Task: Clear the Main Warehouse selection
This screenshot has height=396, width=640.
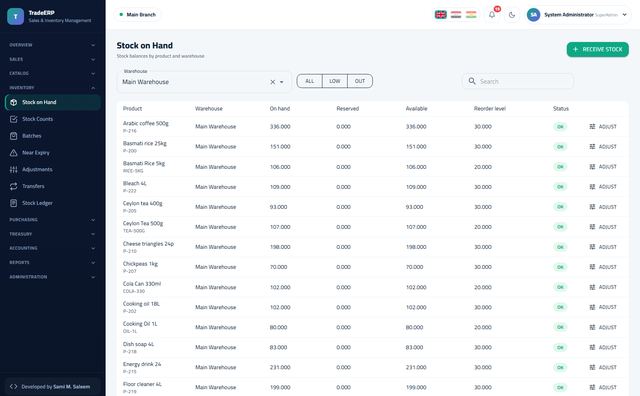Action: (273, 82)
